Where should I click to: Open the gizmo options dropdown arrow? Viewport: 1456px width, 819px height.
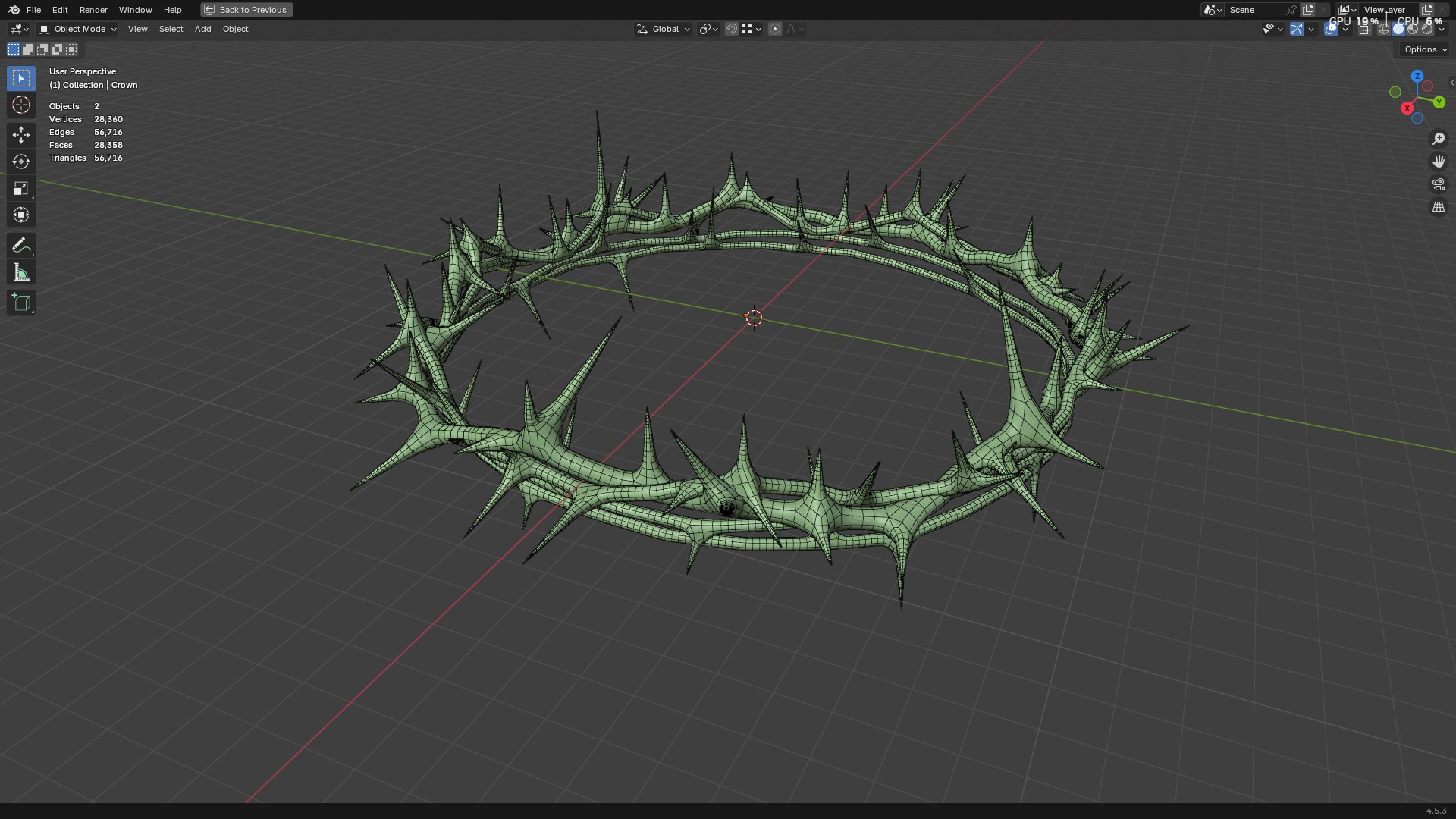[x=1311, y=29]
